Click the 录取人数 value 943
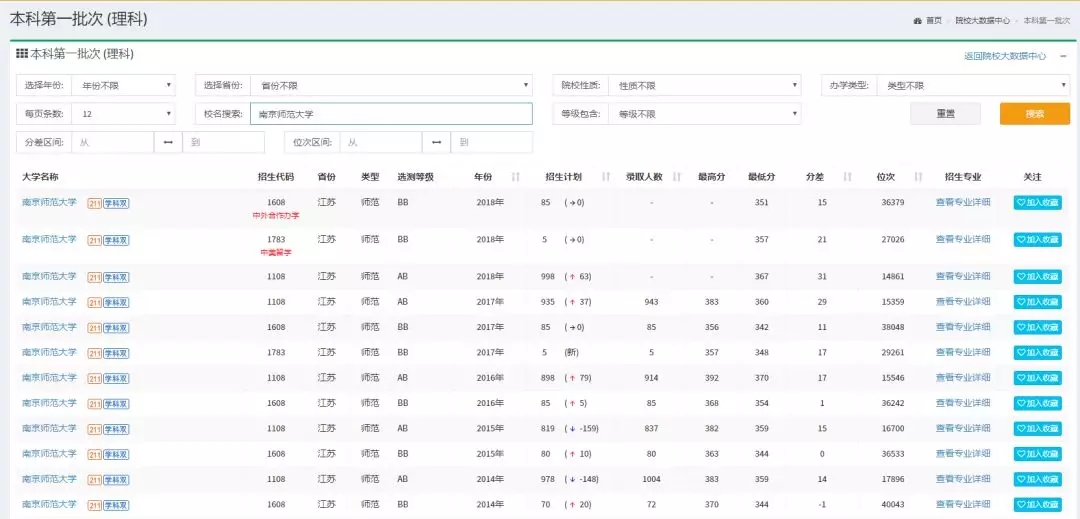The image size is (1080, 519). (x=651, y=302)
